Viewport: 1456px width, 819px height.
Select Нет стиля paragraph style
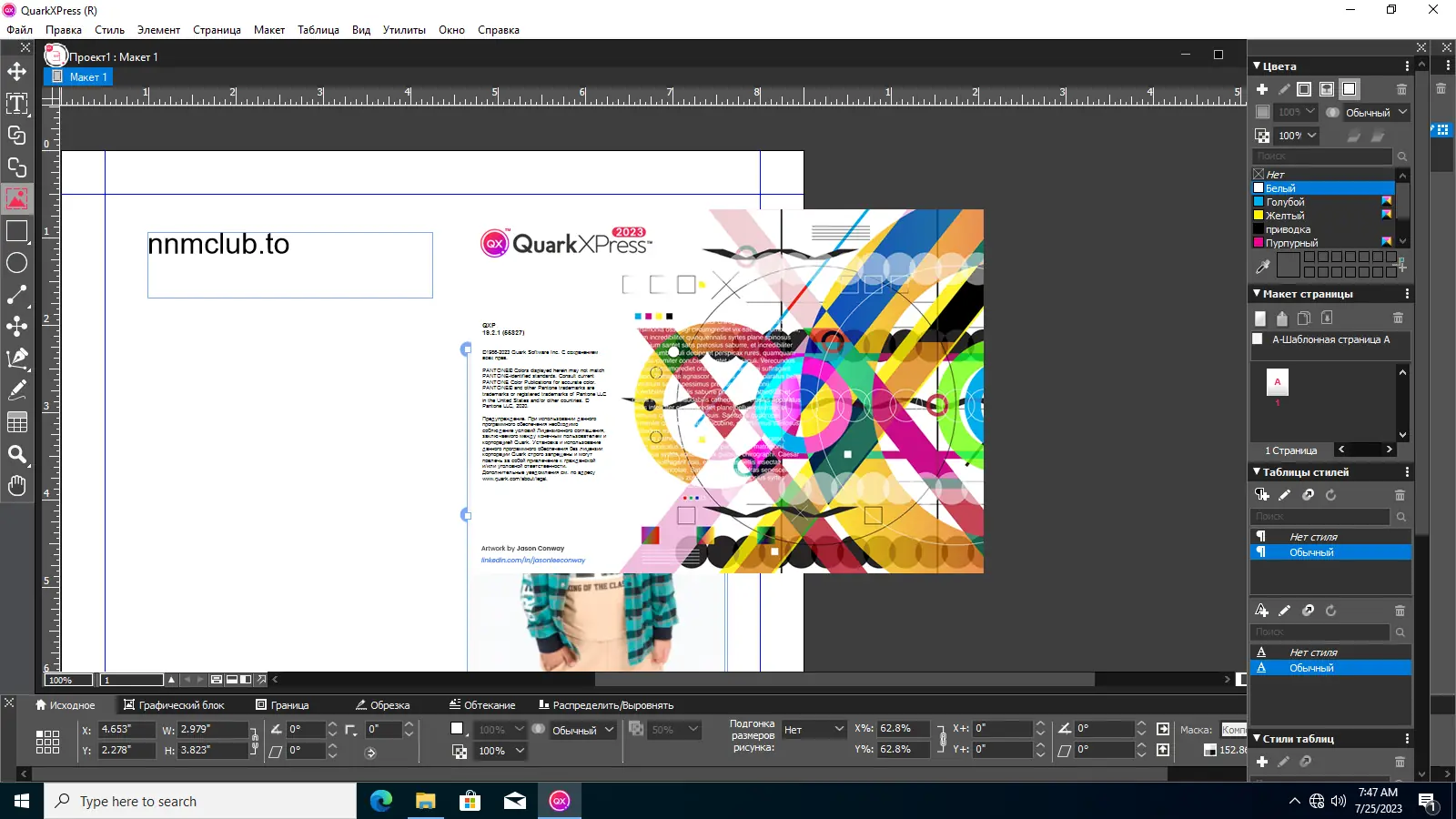click(x=1330, y=537)
